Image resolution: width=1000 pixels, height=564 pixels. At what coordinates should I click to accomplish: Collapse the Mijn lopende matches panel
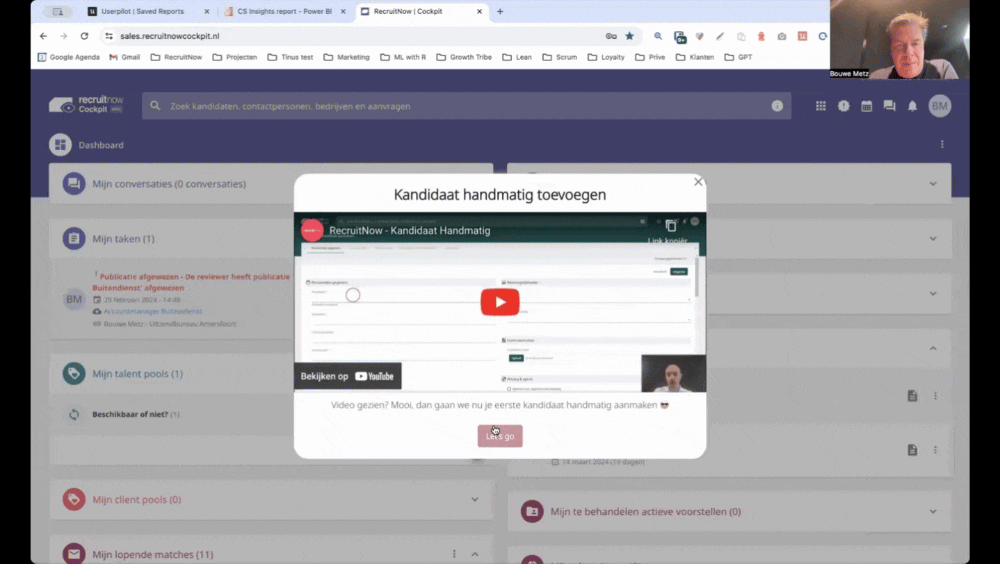475,554
